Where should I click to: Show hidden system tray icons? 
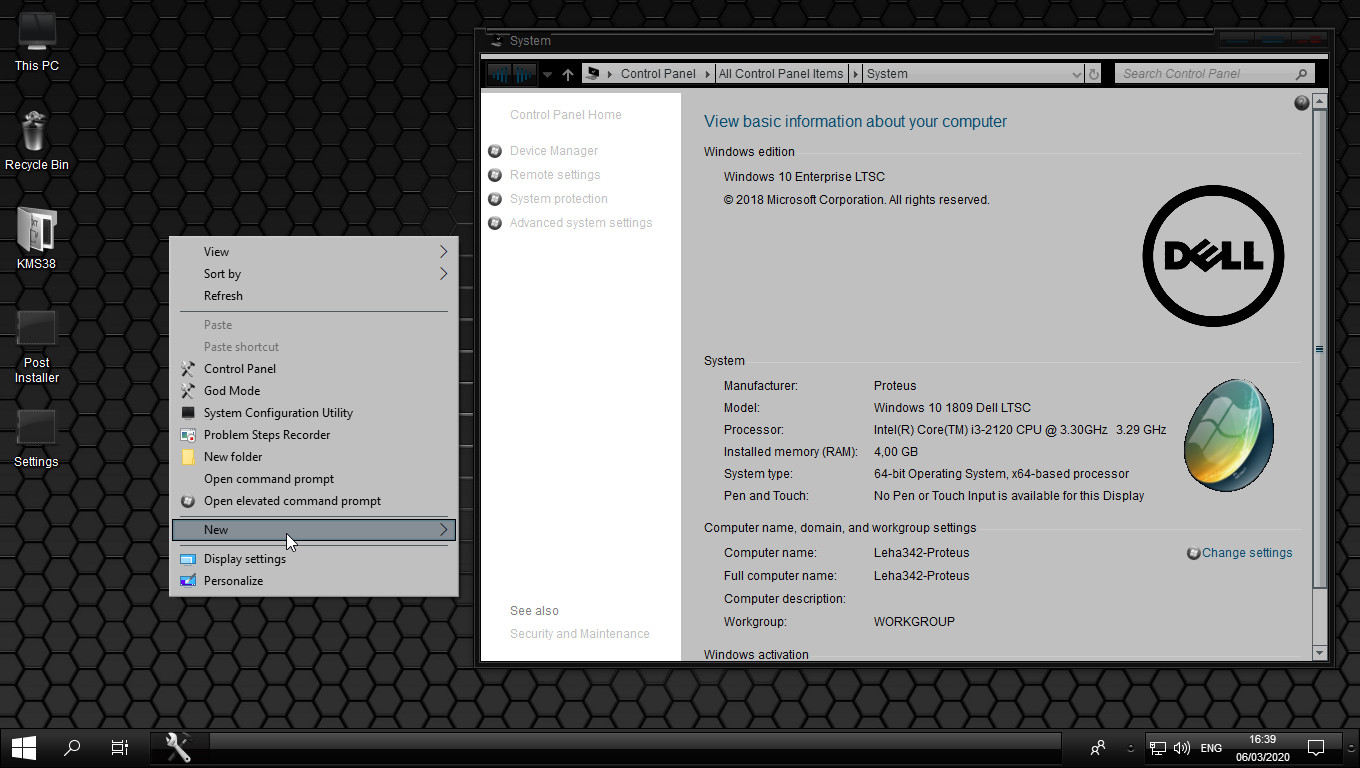pyautogui.click(x=1131, y=748)
